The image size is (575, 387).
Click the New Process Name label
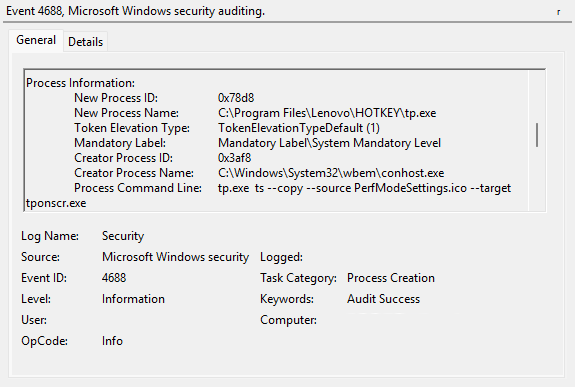point(127,113)
